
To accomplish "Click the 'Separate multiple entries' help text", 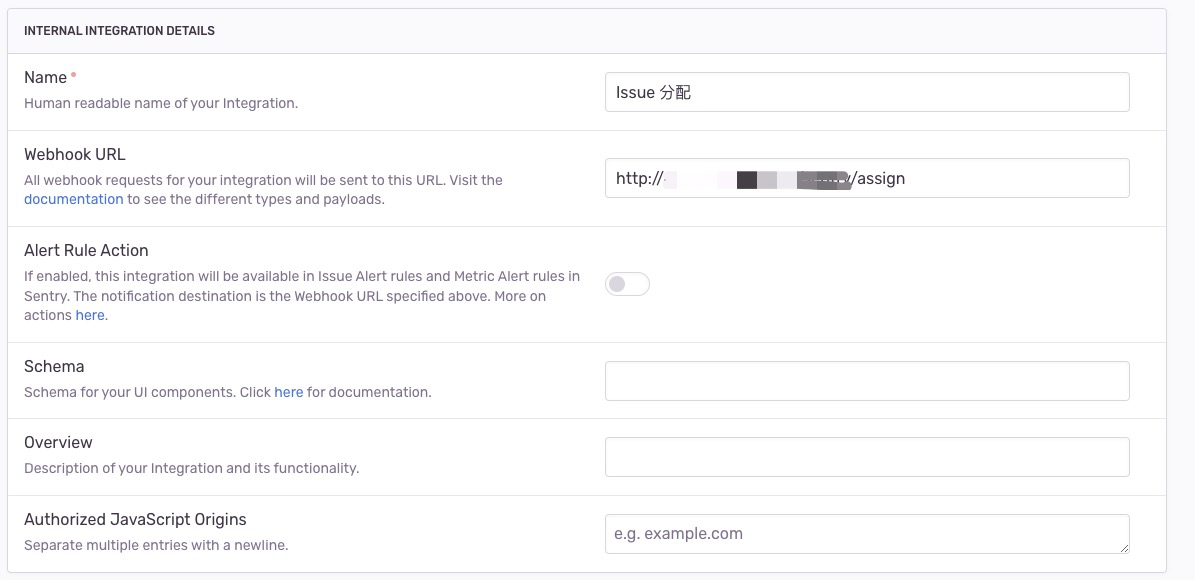I will point(156,546).
